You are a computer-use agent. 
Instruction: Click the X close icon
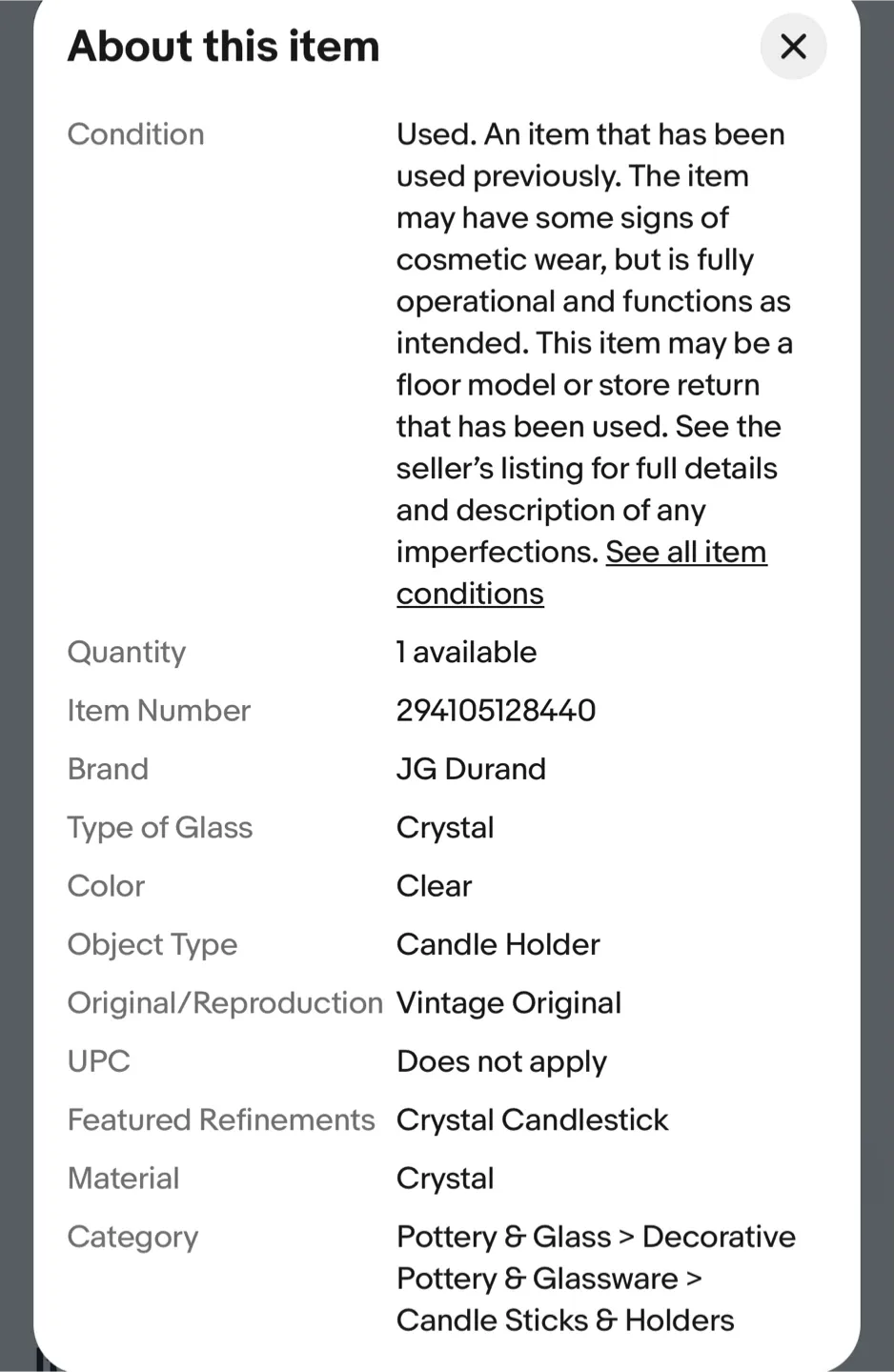(793, 47)
